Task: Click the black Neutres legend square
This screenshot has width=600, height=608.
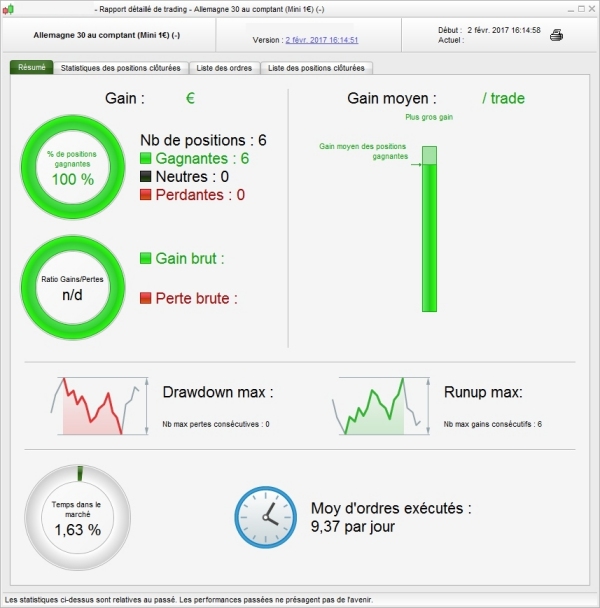Action: tap(145, 176)
